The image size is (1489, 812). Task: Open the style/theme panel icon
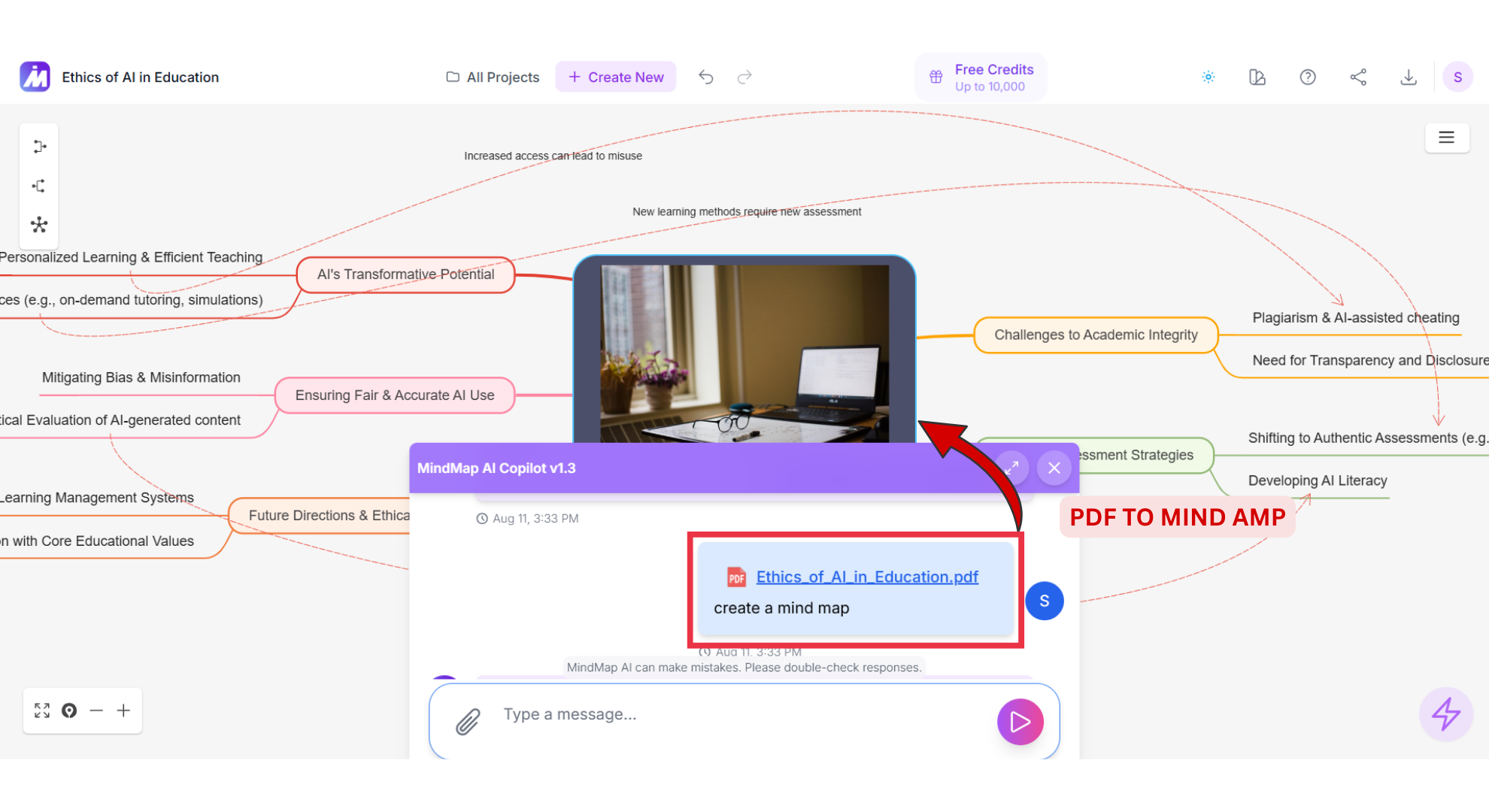pyautogui.click(x=1257, y=77)
